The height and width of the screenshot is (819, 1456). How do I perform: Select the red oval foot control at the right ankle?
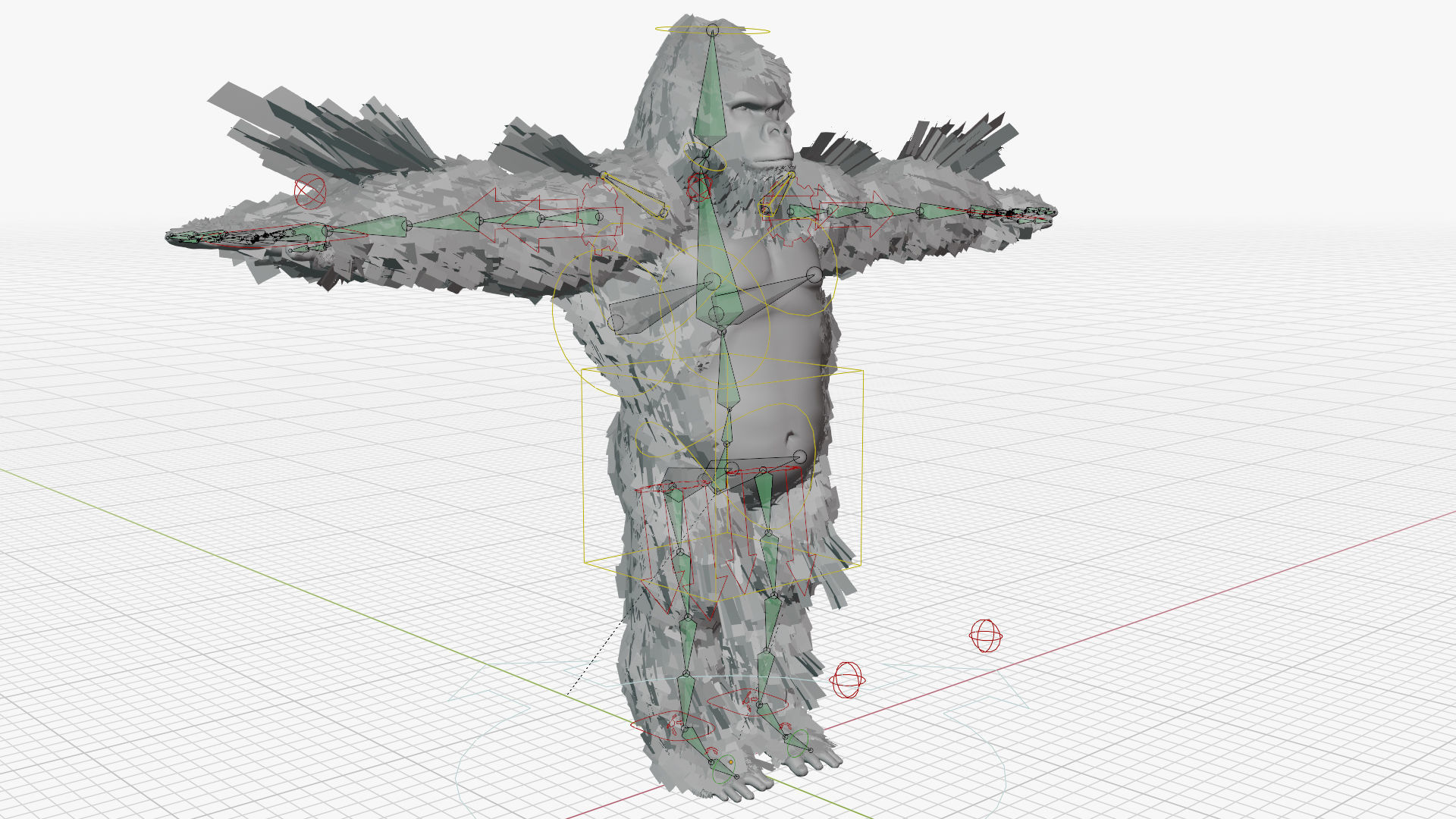coord(673,726)
